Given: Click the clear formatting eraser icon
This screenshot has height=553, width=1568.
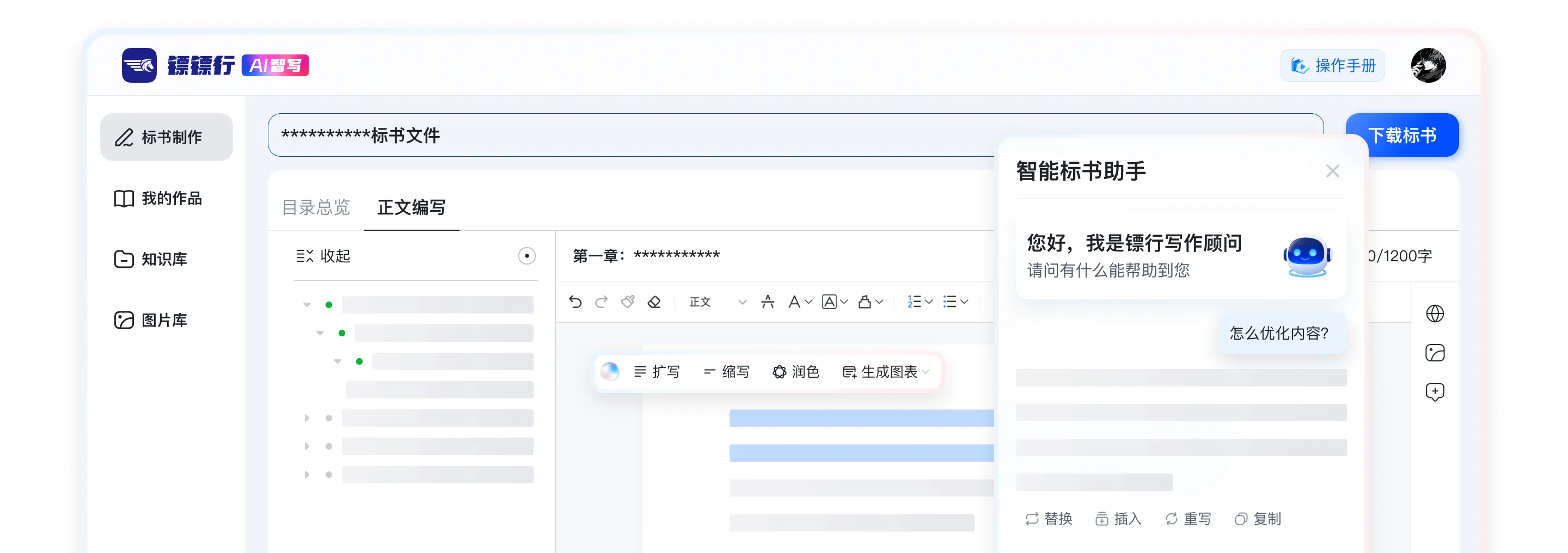Looking at the screenshot, I should [x=654, y=302].
